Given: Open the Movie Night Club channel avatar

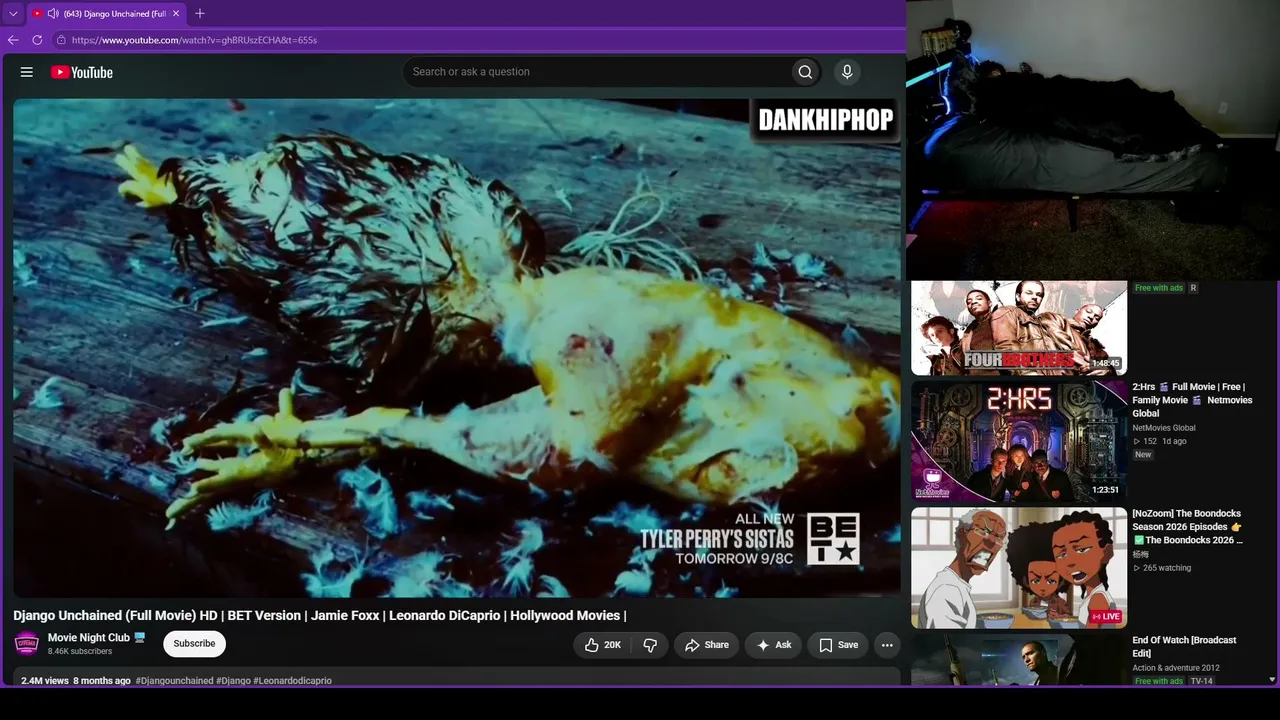Looking at the screenshot, I should (27, 644).
